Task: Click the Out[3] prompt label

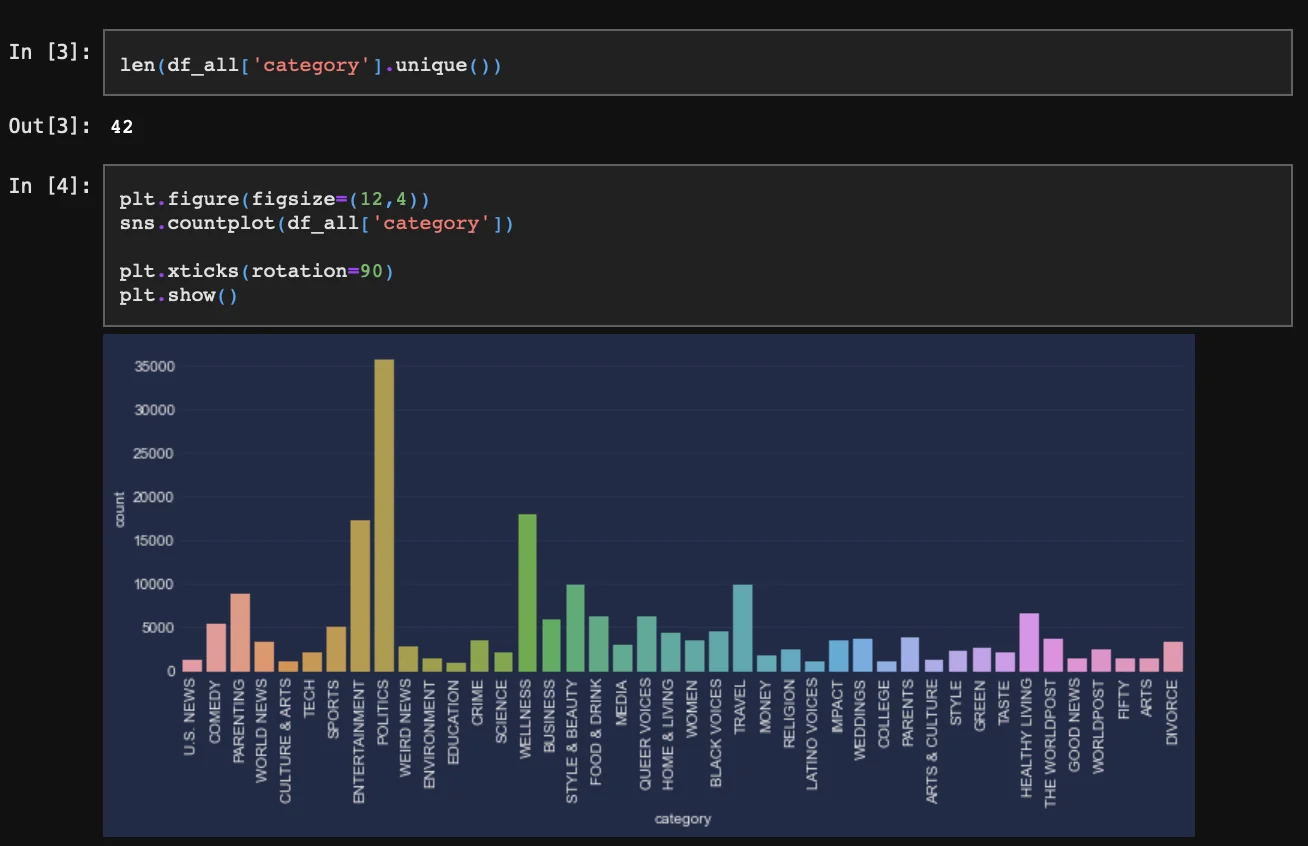Action: [50, 126]
